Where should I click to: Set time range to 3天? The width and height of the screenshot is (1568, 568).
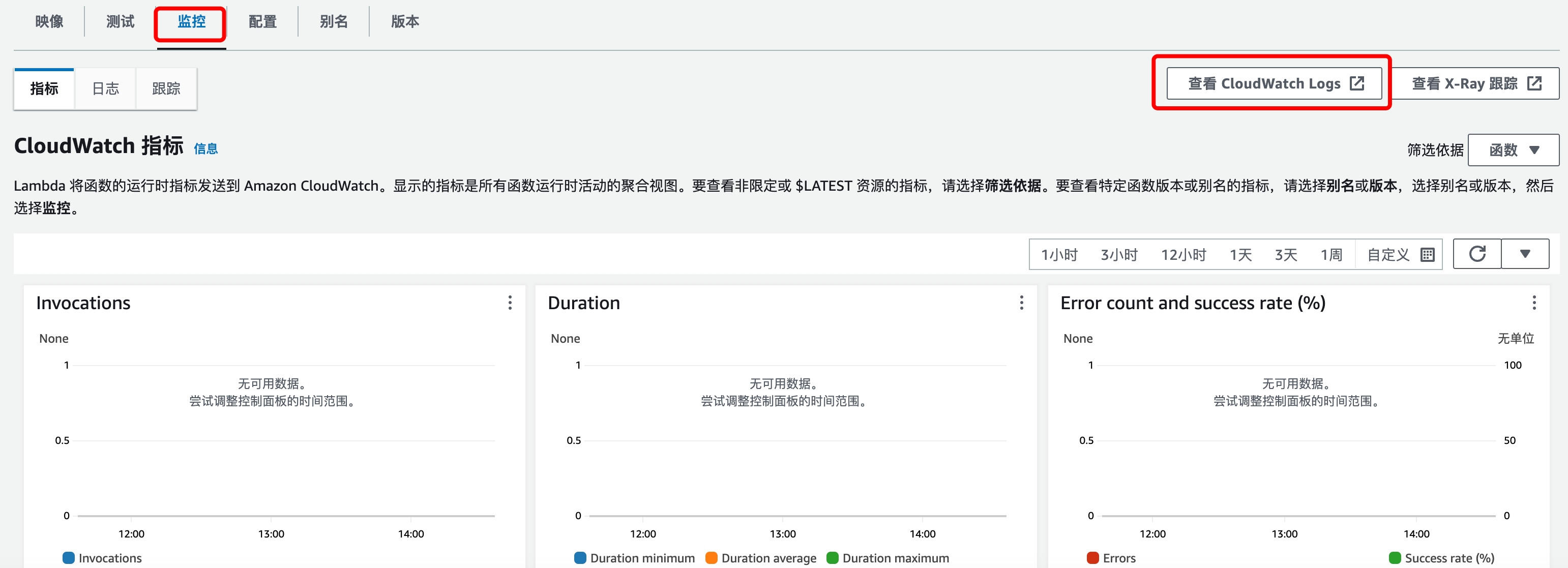pos(1286,254)
